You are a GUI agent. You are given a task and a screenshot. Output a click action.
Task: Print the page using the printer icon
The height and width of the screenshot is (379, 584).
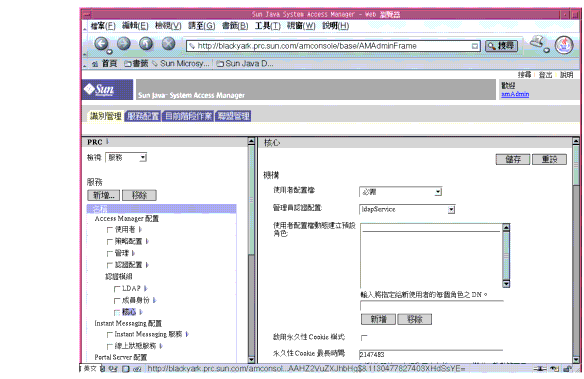tap(537, 42)
